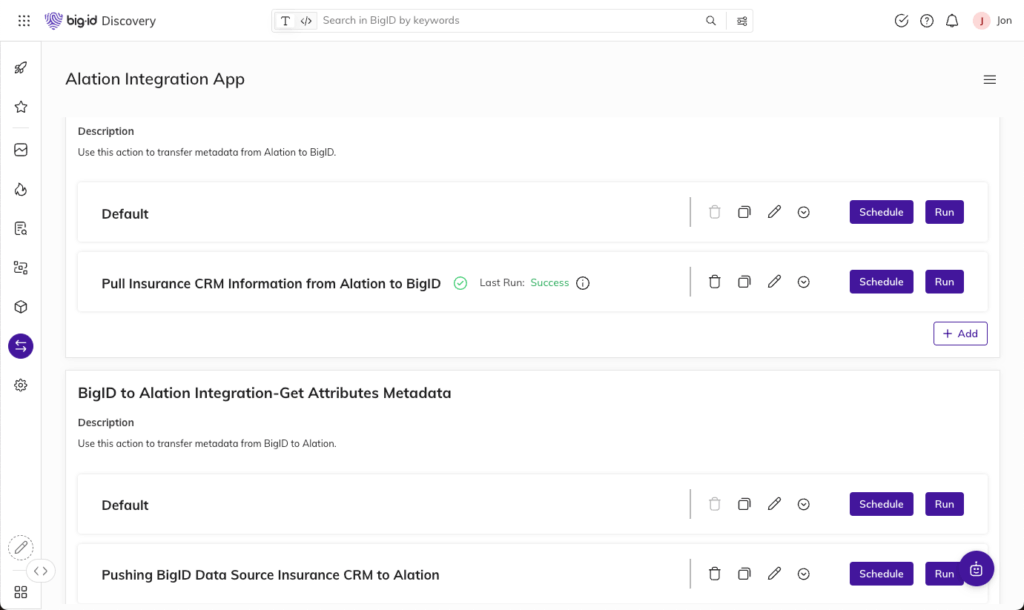1024x610 pixels.
Task: Switch search to text mode toggle
Action: coord(286,21)
